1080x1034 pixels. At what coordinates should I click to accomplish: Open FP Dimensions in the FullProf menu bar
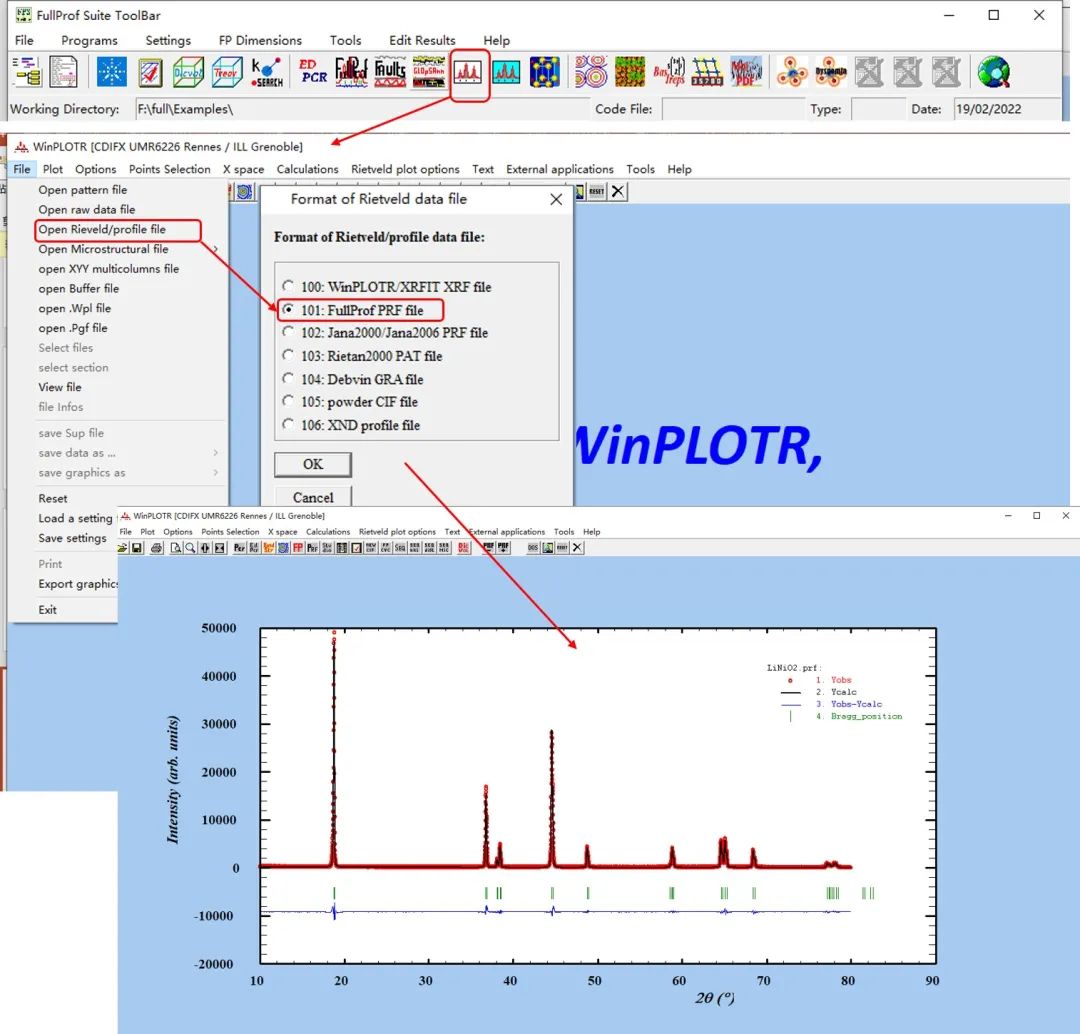(260, 40)
